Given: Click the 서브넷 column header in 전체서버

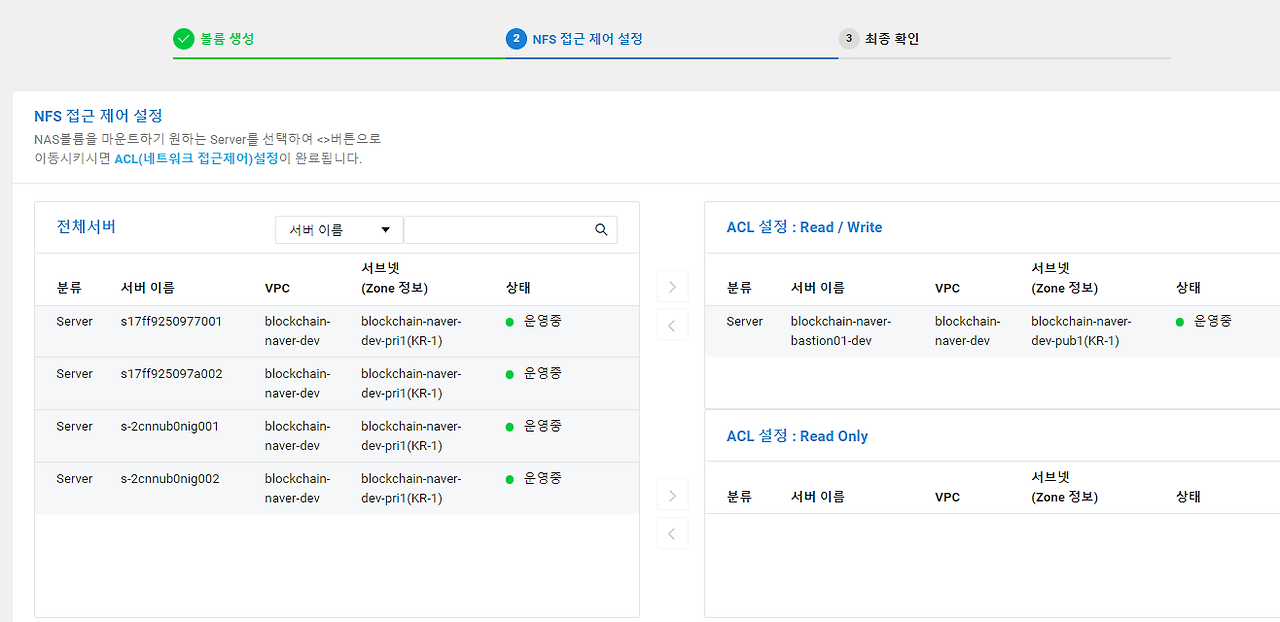Looking at the screenshot, I should pyautogui.click(x=394, y=278).
